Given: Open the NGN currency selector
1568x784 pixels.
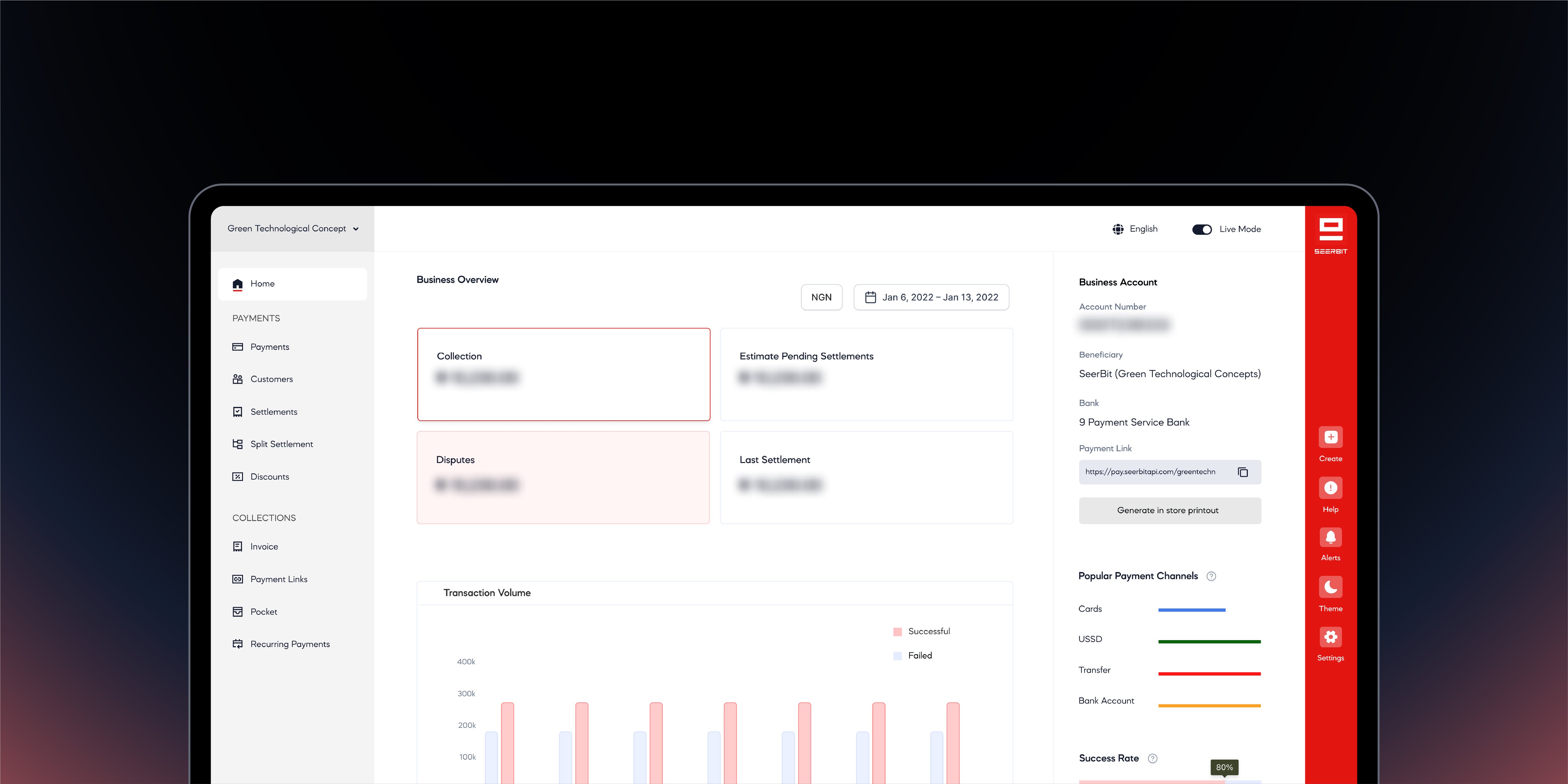Looking at the screenshot, I should coord(822,297).
